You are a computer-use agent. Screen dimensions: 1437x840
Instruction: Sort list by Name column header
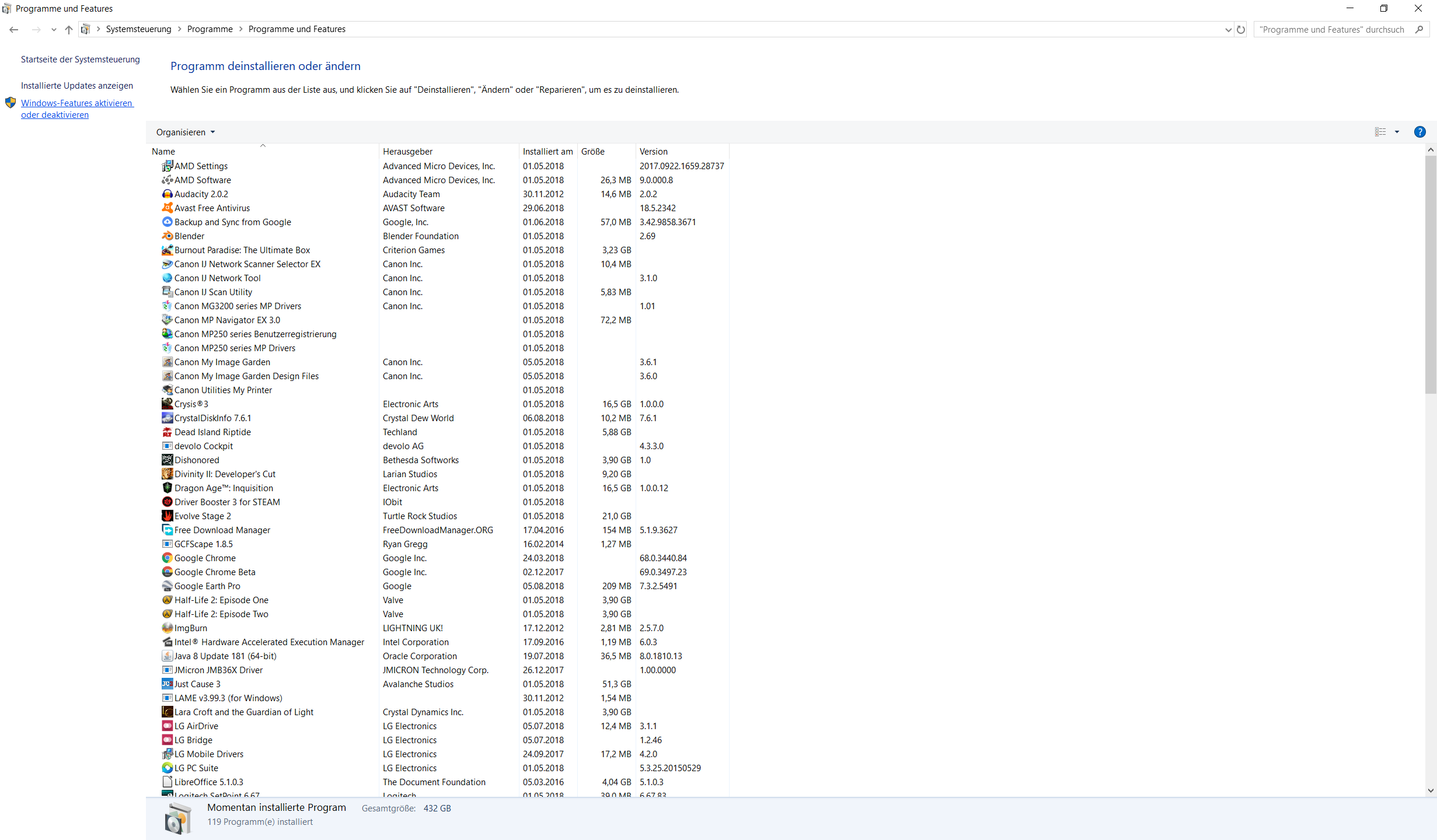pyautogui.click(x=263, y=151)
